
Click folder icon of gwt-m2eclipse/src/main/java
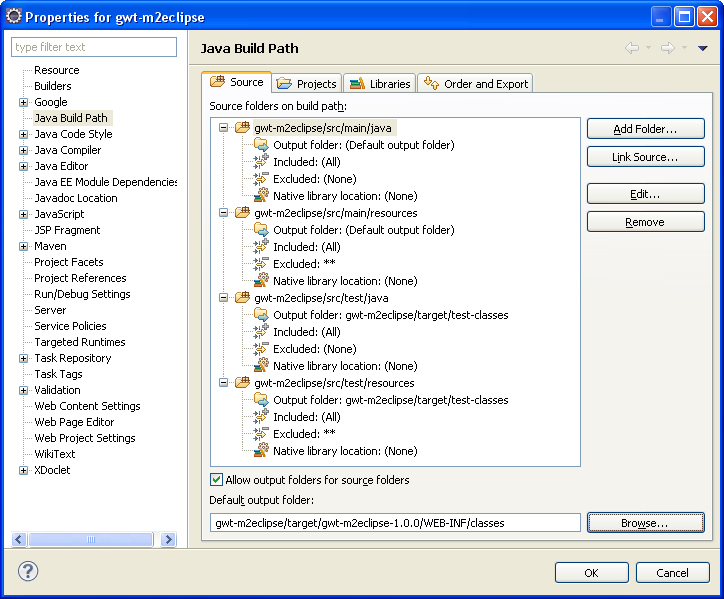click(242, 127)
